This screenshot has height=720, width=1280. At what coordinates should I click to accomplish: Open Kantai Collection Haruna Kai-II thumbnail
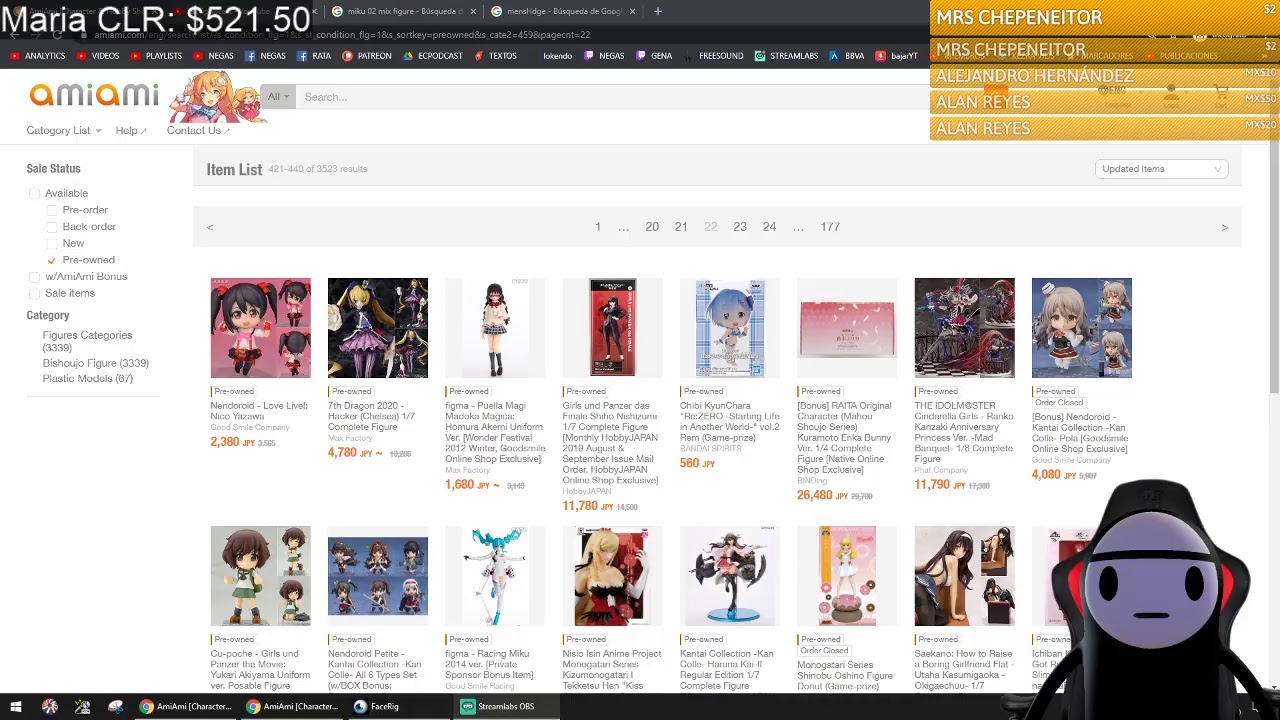pos(730,576)
